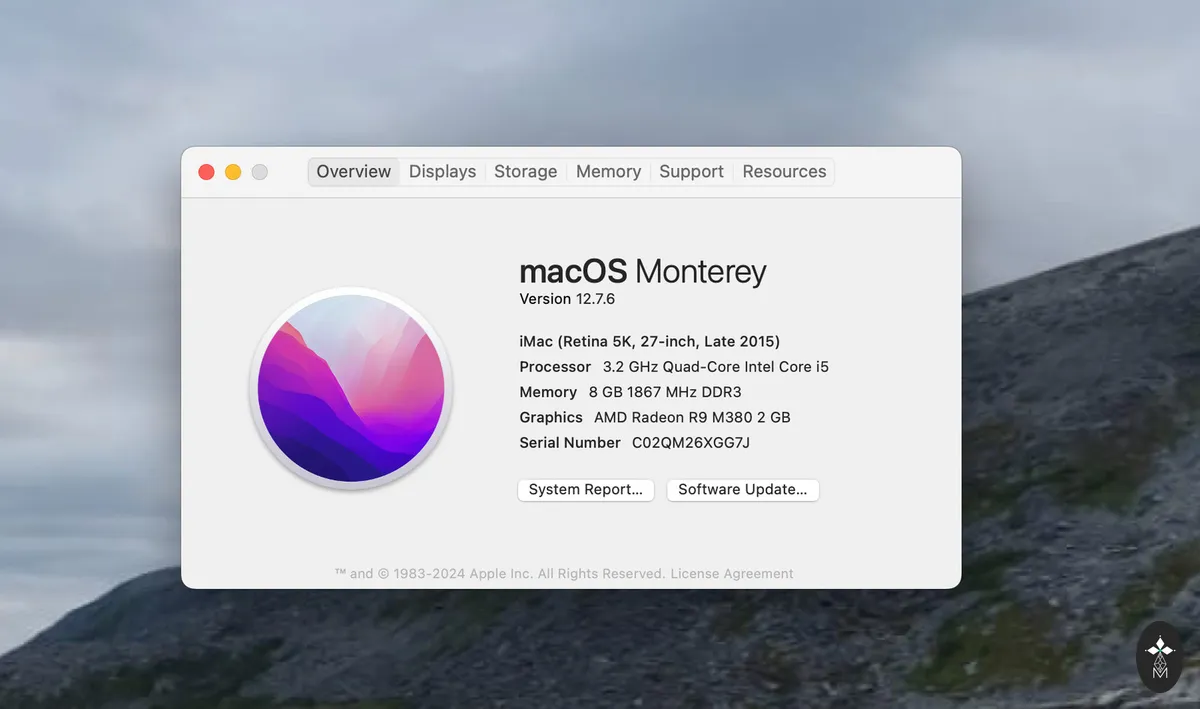Select 3.2 GHz Quad-Core Intel Core i5

(x=716, y=367)
